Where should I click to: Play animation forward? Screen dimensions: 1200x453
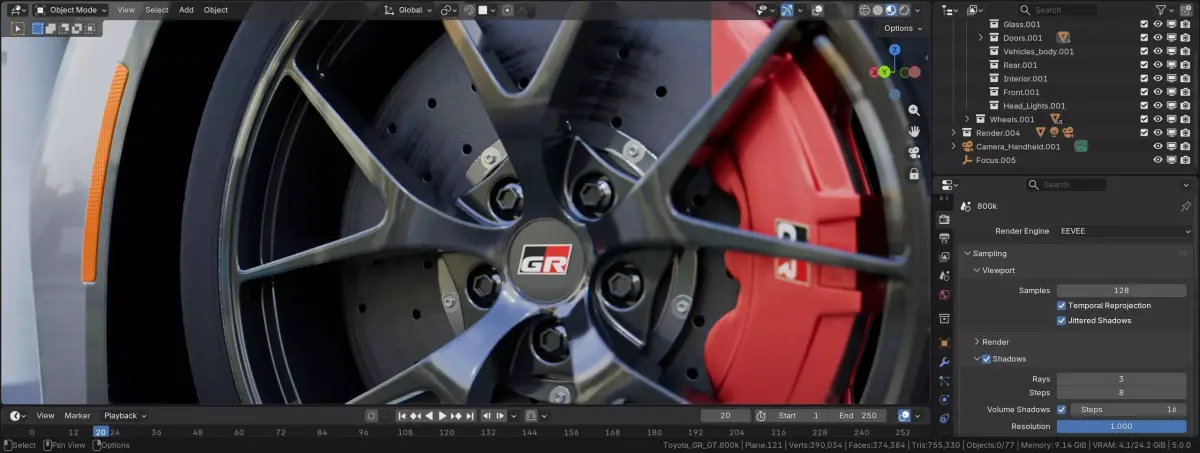442,416
